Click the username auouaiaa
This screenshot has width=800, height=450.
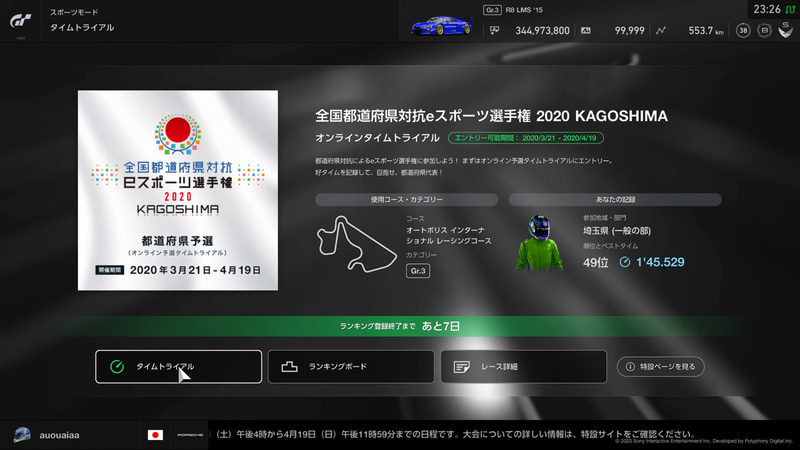(59, 435)
